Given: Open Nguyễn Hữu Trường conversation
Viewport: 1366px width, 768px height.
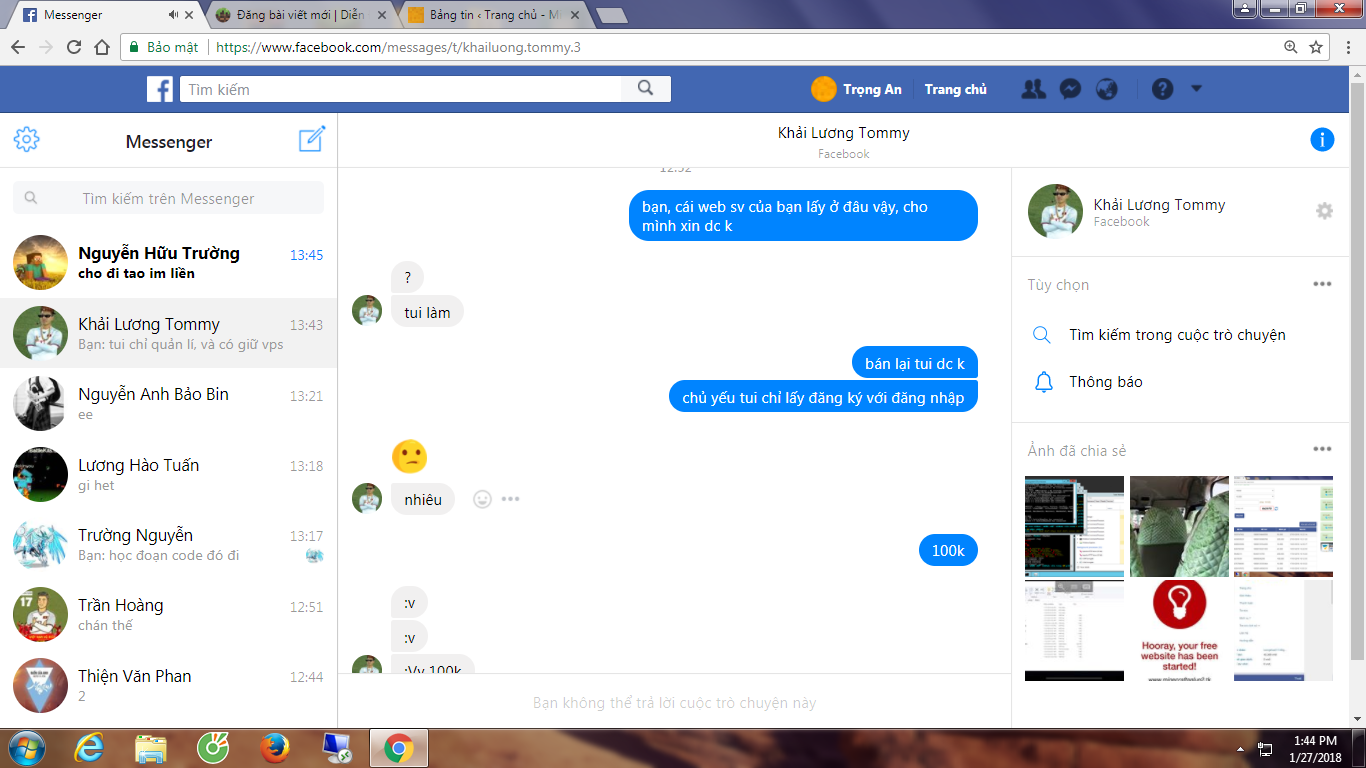Looking at the screenshot, I should click(x=169, y=263).
